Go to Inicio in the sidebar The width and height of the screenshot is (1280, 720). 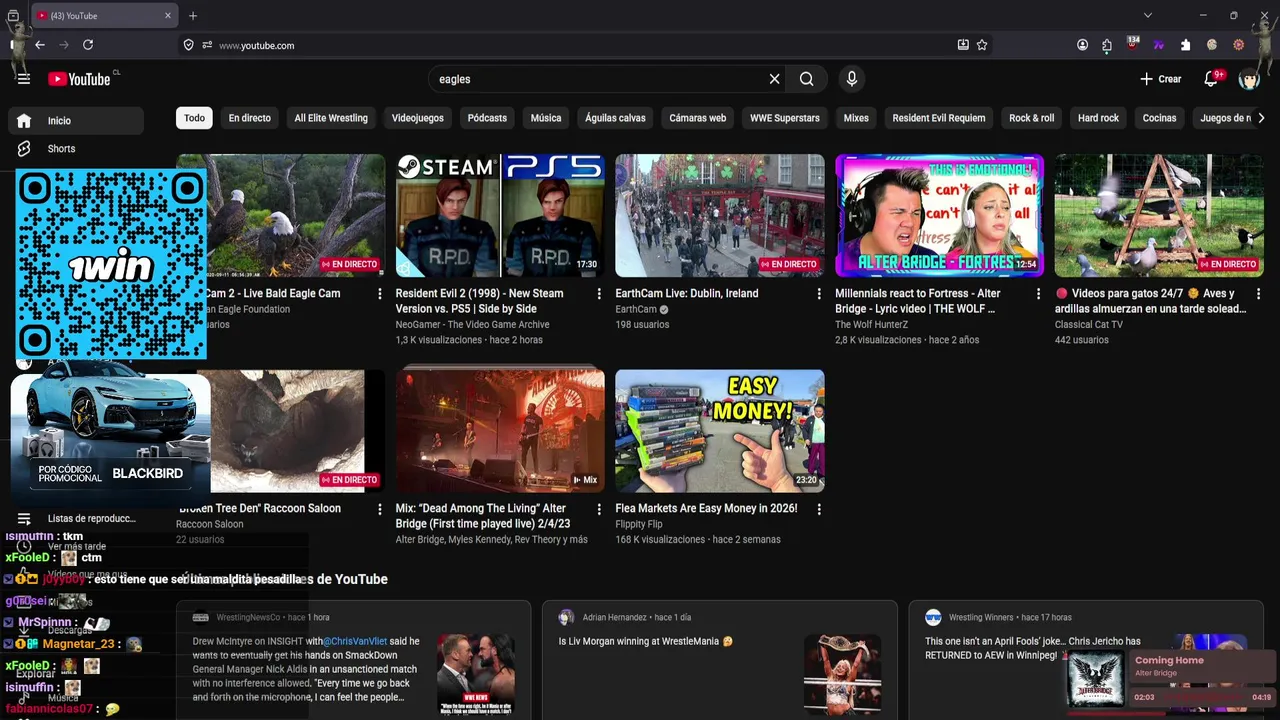[76, 121]
